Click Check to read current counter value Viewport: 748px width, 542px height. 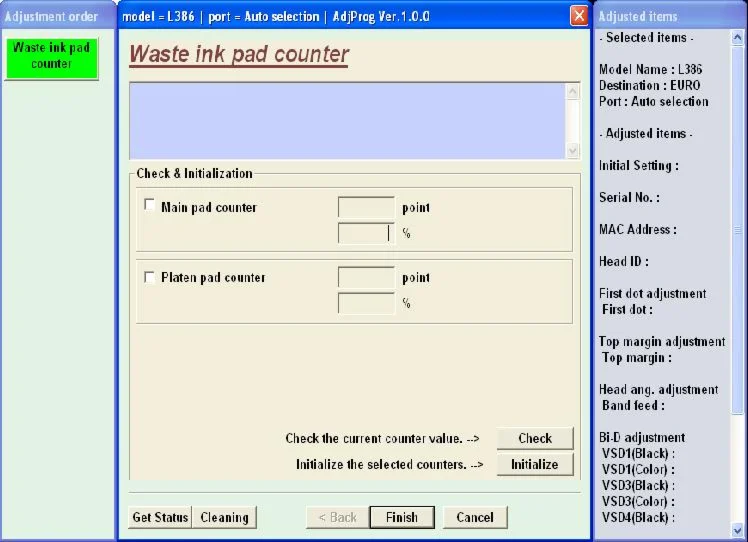click(x=535, y=438)
